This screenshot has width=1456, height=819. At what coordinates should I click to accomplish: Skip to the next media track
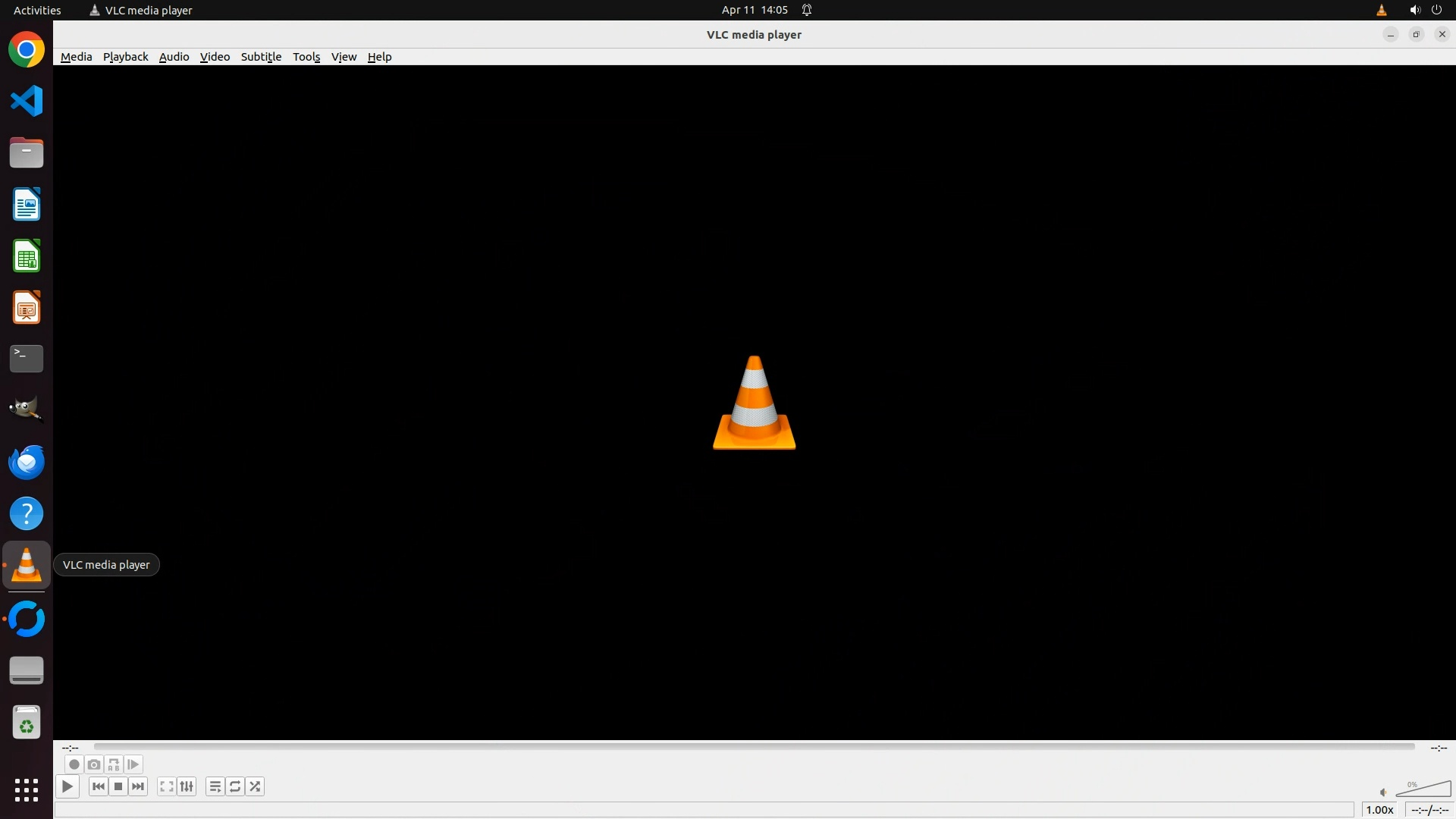coord(138,786)
